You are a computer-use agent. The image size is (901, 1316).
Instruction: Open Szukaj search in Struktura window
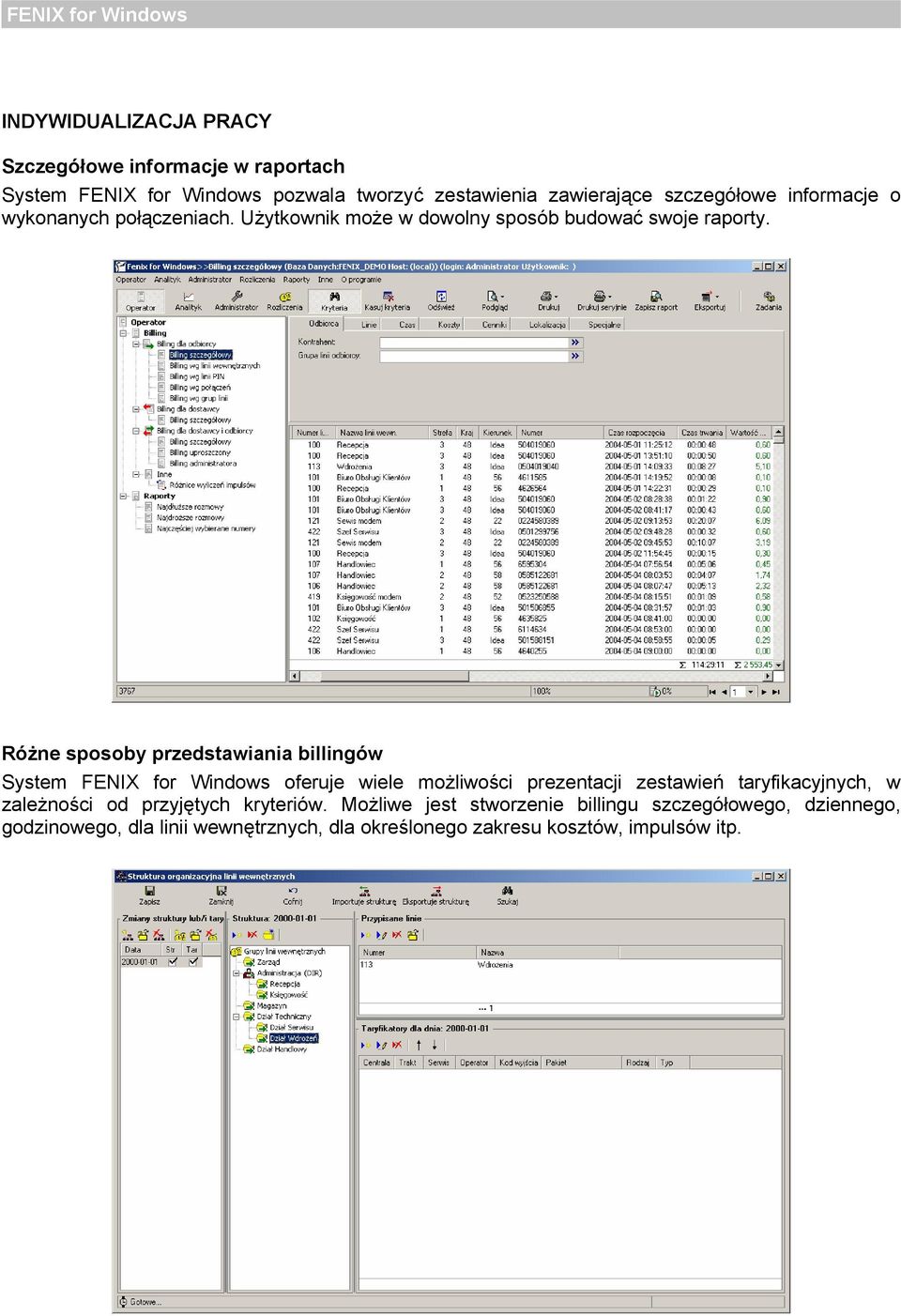(508, 895)
